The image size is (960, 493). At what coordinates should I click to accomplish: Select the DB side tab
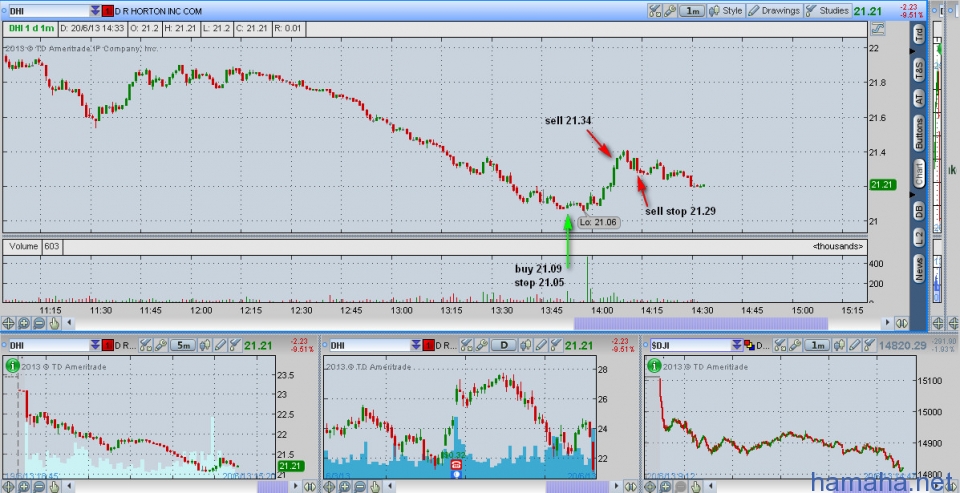[x=919, y=211]
